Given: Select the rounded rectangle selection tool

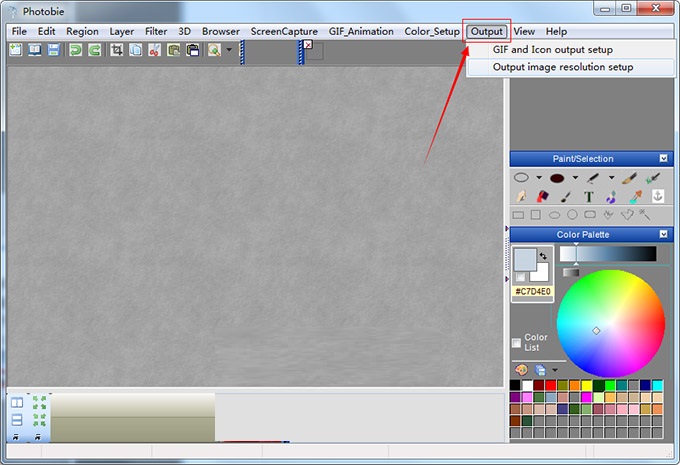Looking at the screenshot, I should [x=590, y=215].
